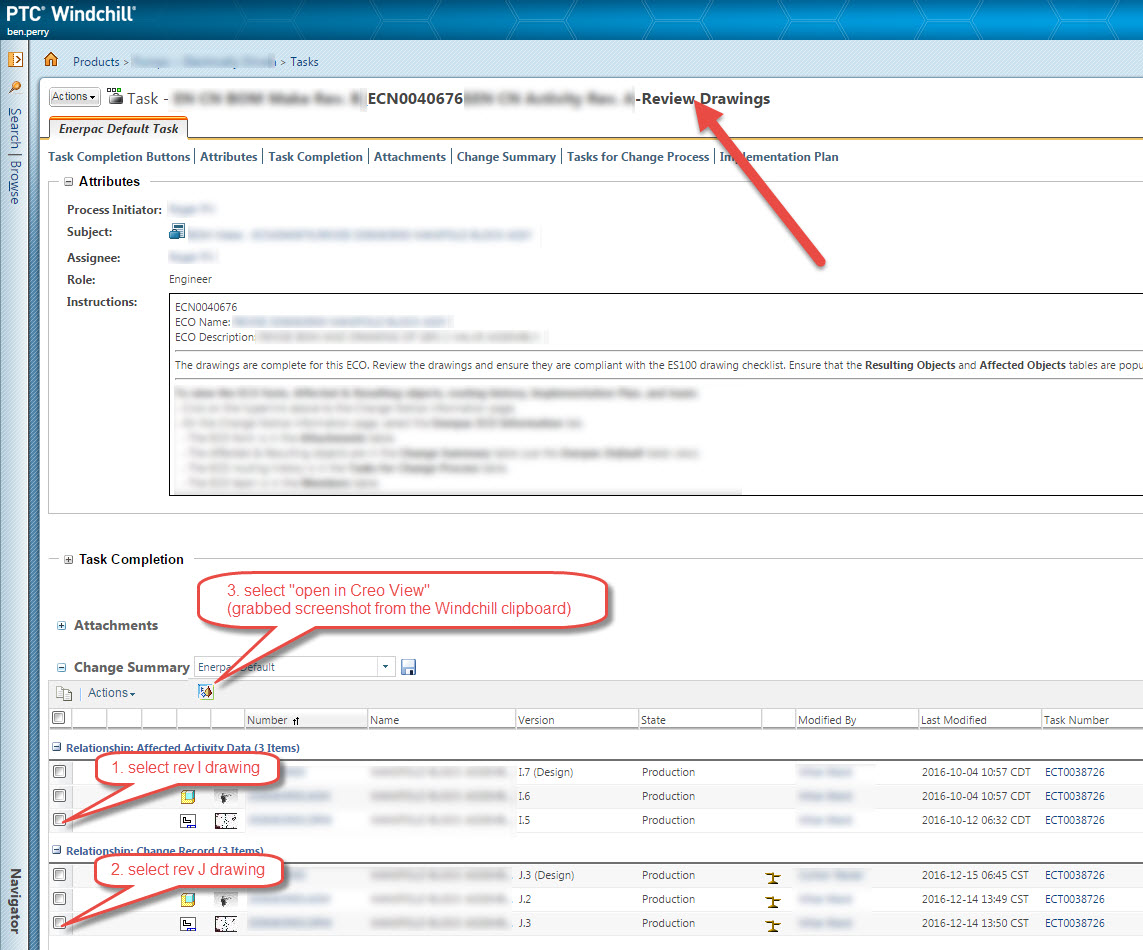Open ECT0038726 link in J.2 row
The height and width of the screenshot is (950, 1143).
tap(1074, 899)
